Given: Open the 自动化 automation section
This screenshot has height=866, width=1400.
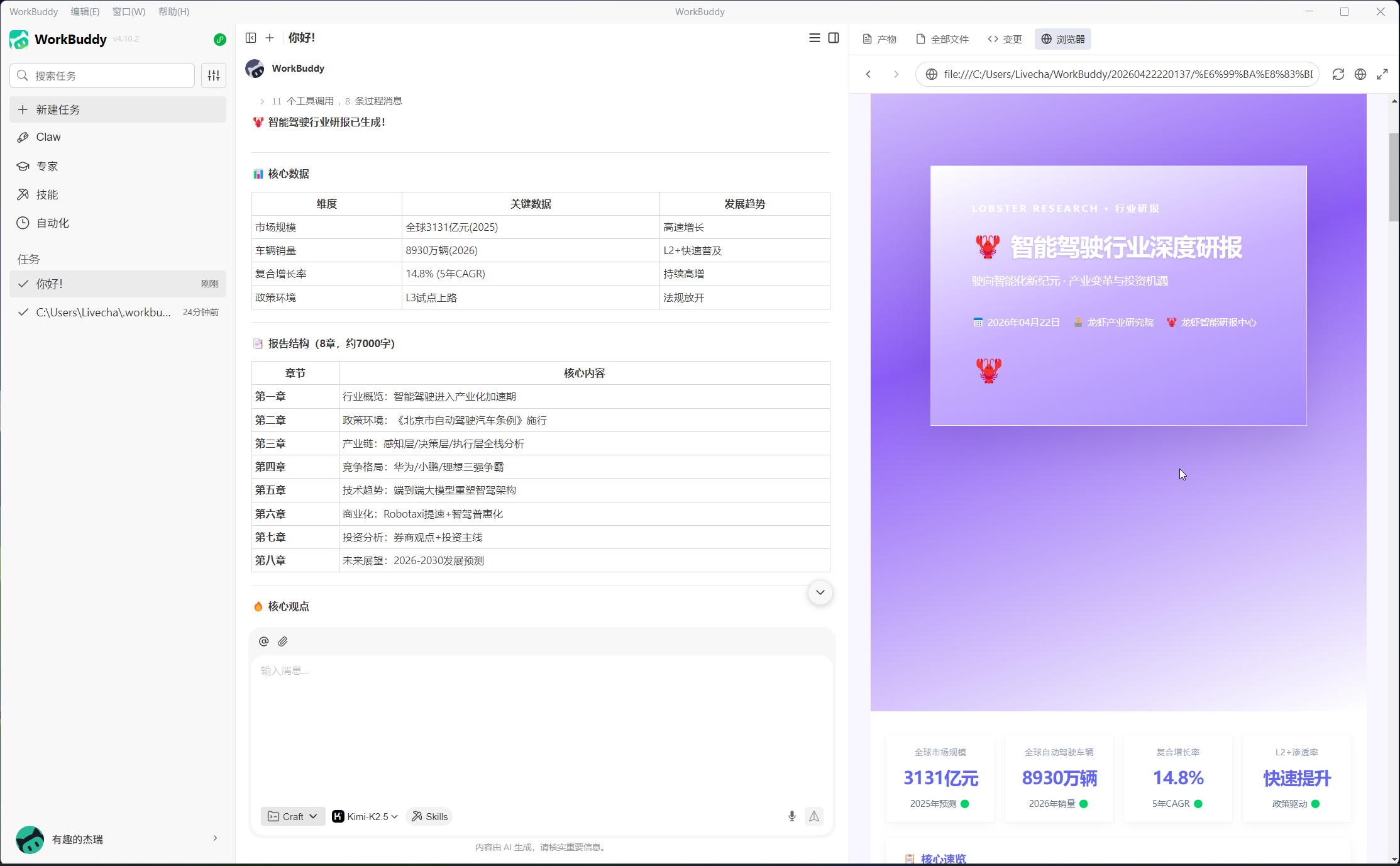Looking at the screenshot, I should 118,223.
